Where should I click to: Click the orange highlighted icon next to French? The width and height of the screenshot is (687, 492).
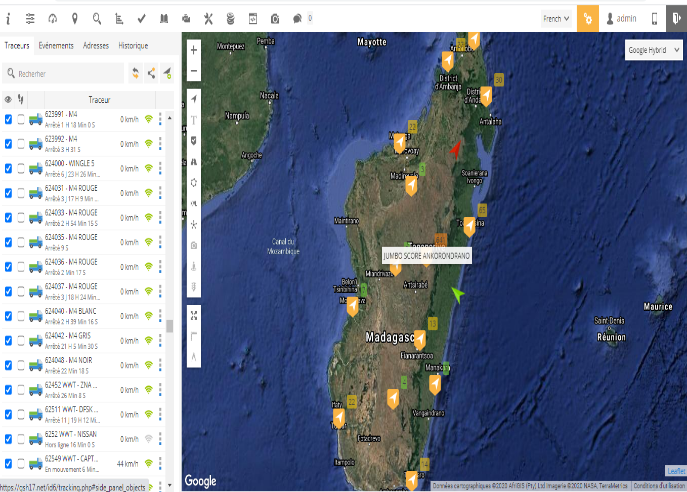[589, 18]
